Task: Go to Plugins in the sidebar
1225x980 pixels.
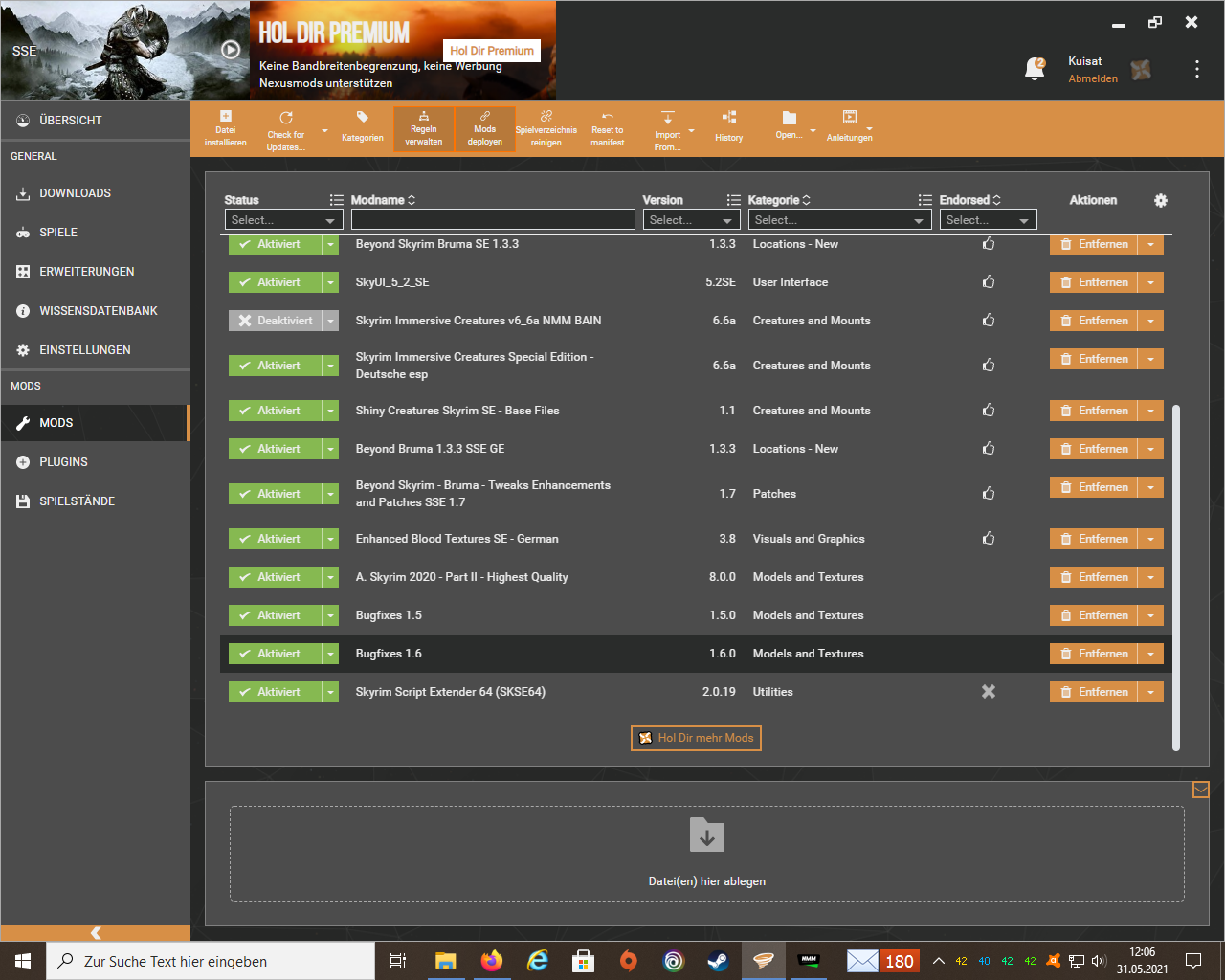Action: pyautogui.click(x=63, y=462)
